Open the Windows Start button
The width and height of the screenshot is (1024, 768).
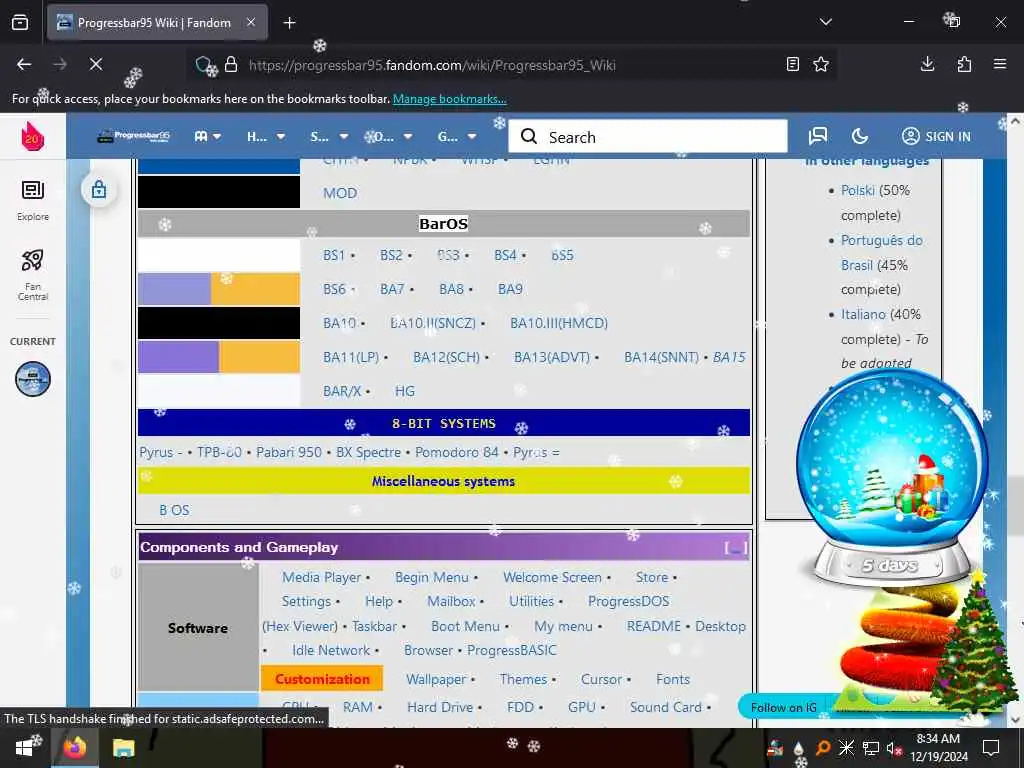[x=25, y=748]
